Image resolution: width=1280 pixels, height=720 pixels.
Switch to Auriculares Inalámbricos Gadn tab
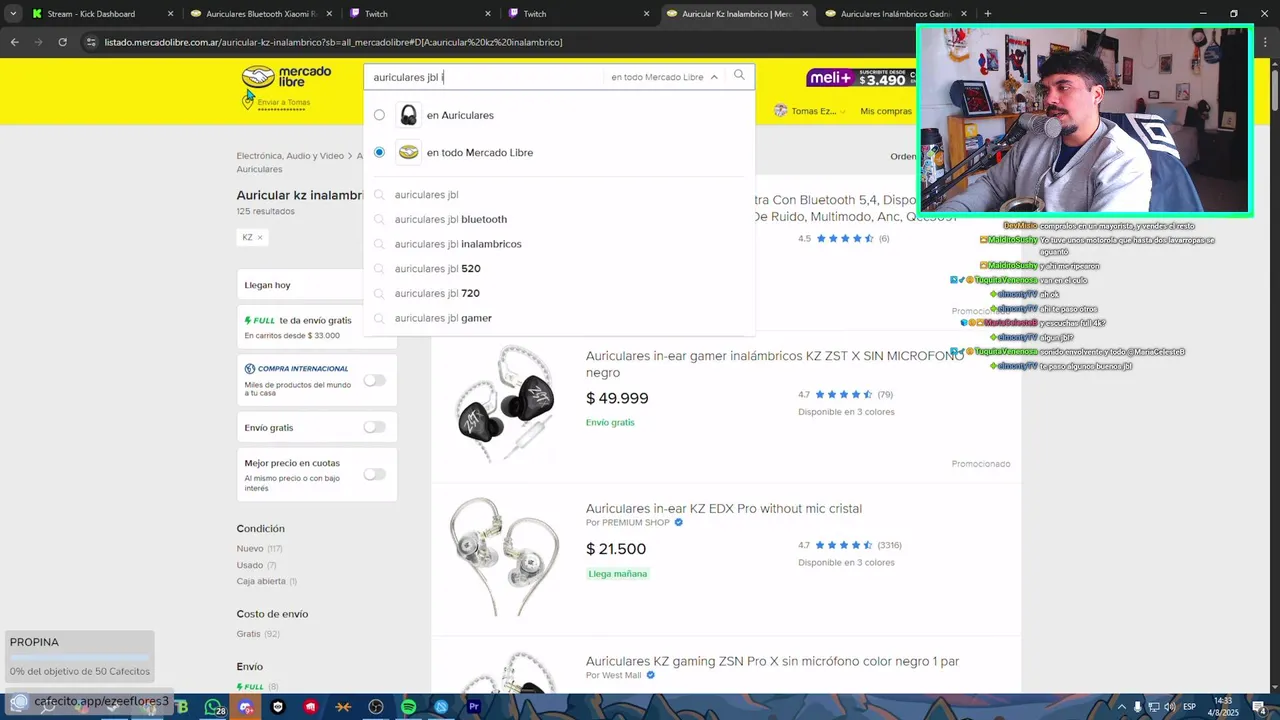pos(894,14)
